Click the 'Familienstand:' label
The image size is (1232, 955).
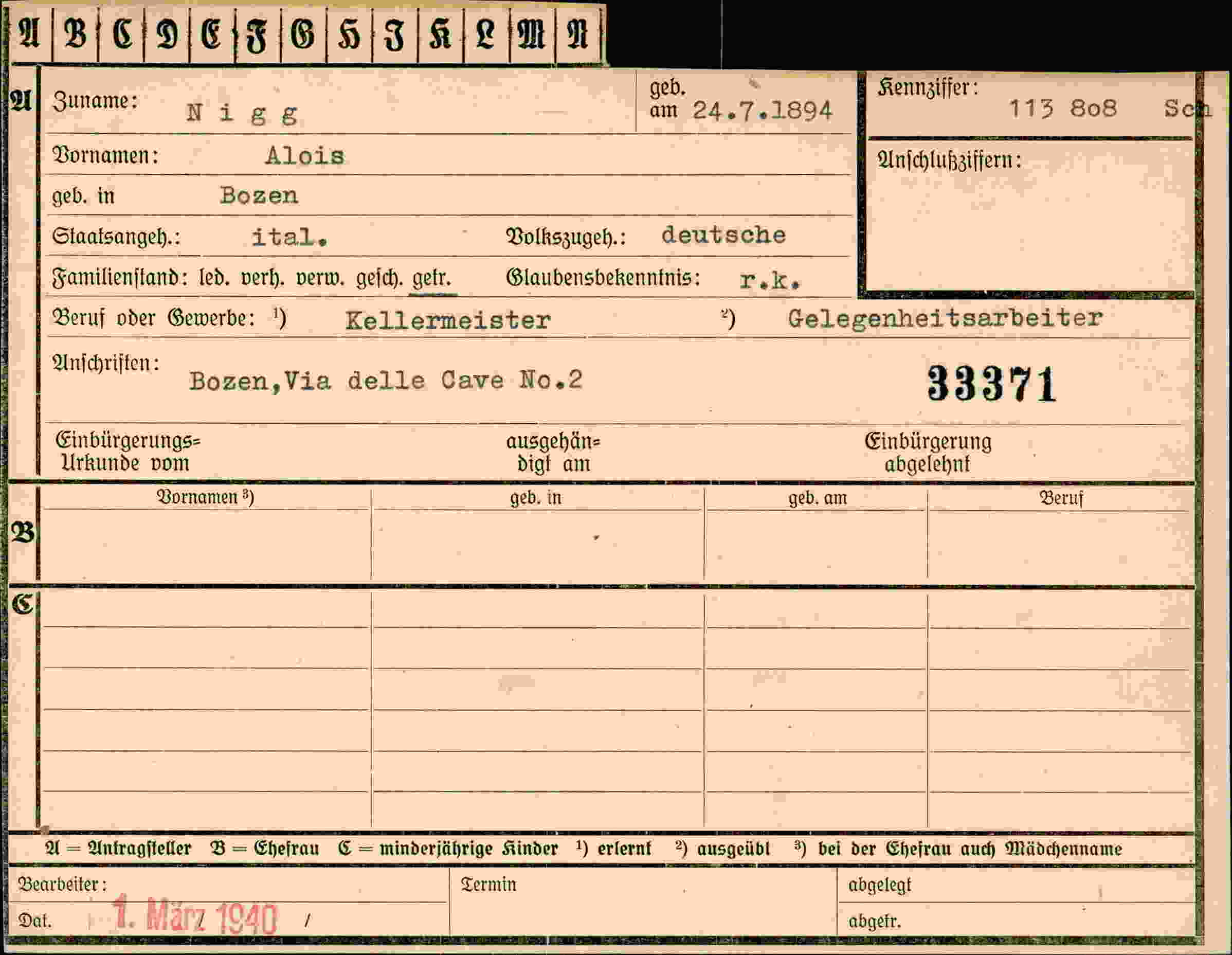click(120, 279)
